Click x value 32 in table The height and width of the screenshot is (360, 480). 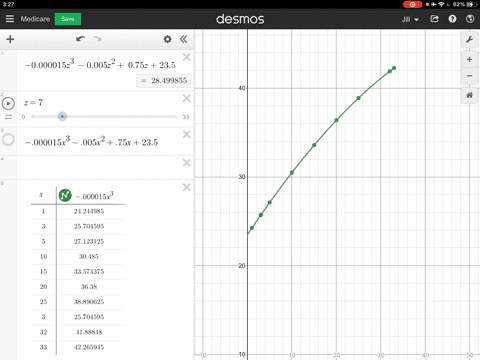click(43, 332)
